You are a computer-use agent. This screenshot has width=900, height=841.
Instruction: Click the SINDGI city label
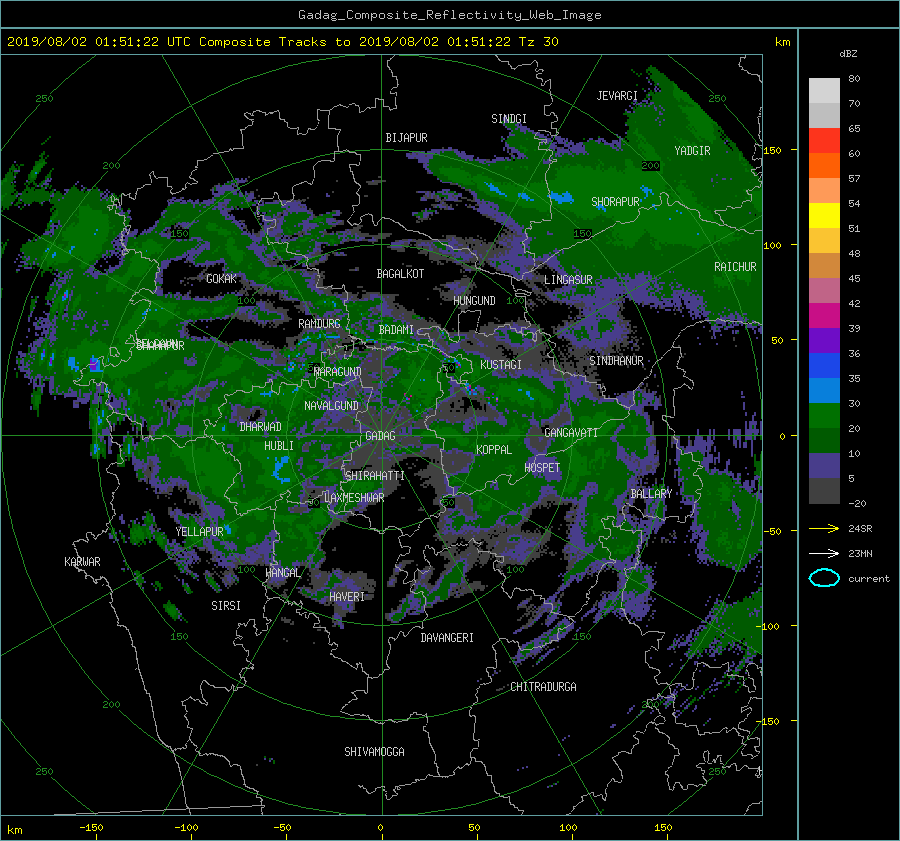pyautogui.click(x=509, y=119)
